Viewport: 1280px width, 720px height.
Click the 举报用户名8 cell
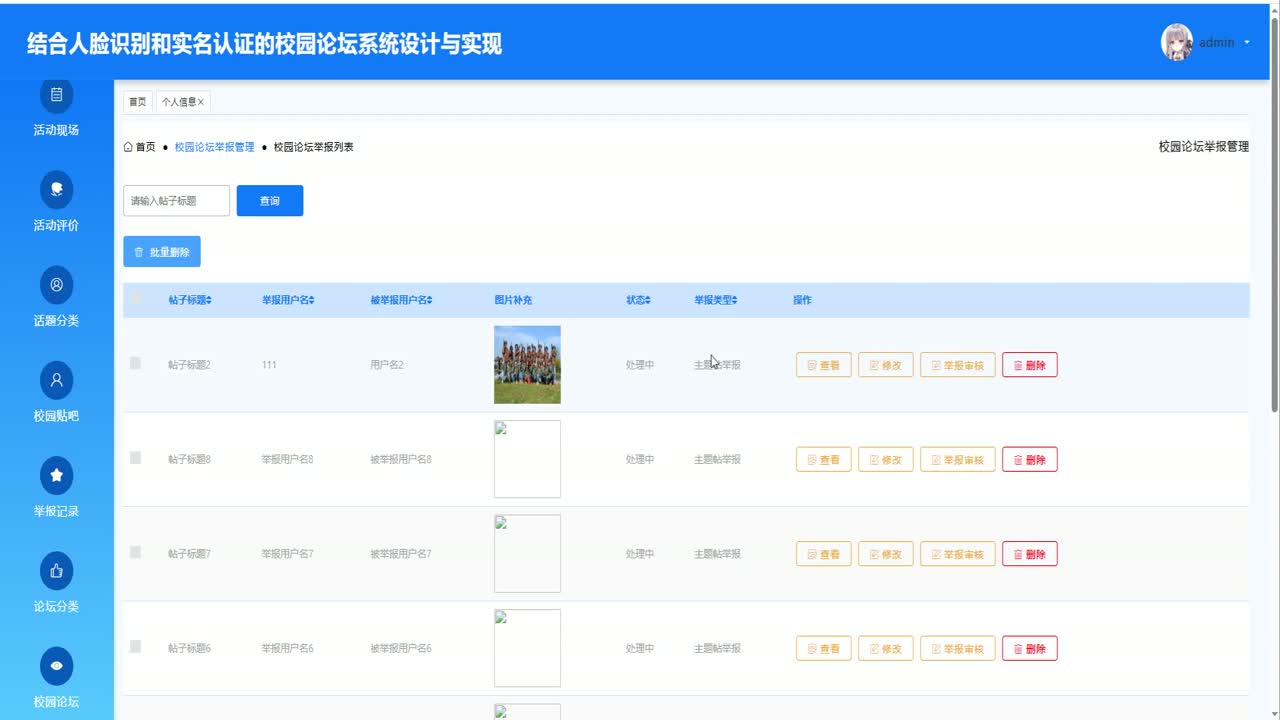tap(287, 459)
